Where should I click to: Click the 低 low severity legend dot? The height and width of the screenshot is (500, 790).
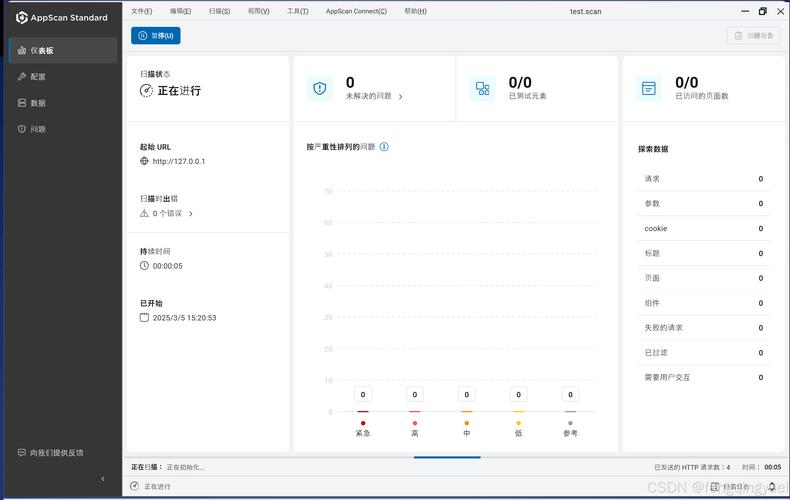point(518,423)
